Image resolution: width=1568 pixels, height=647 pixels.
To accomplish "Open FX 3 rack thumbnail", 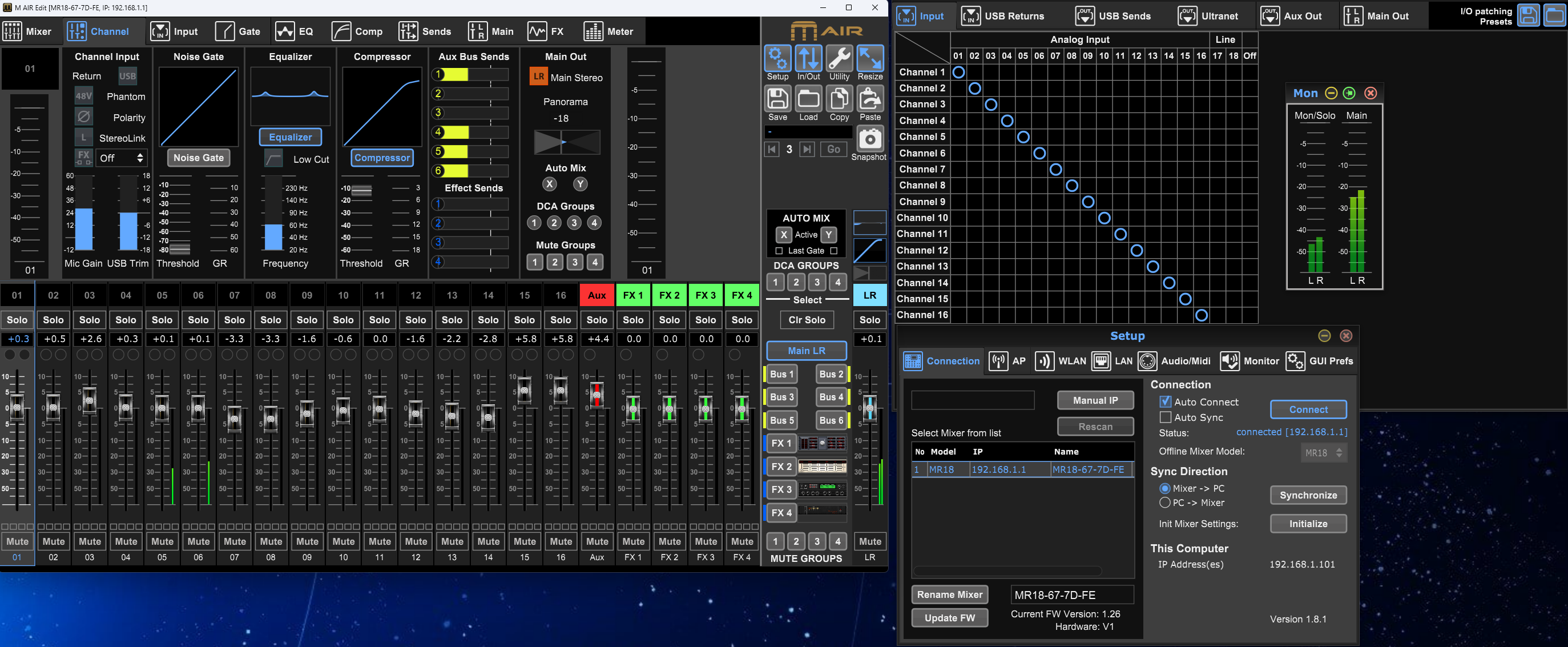I will coord(823,489).
